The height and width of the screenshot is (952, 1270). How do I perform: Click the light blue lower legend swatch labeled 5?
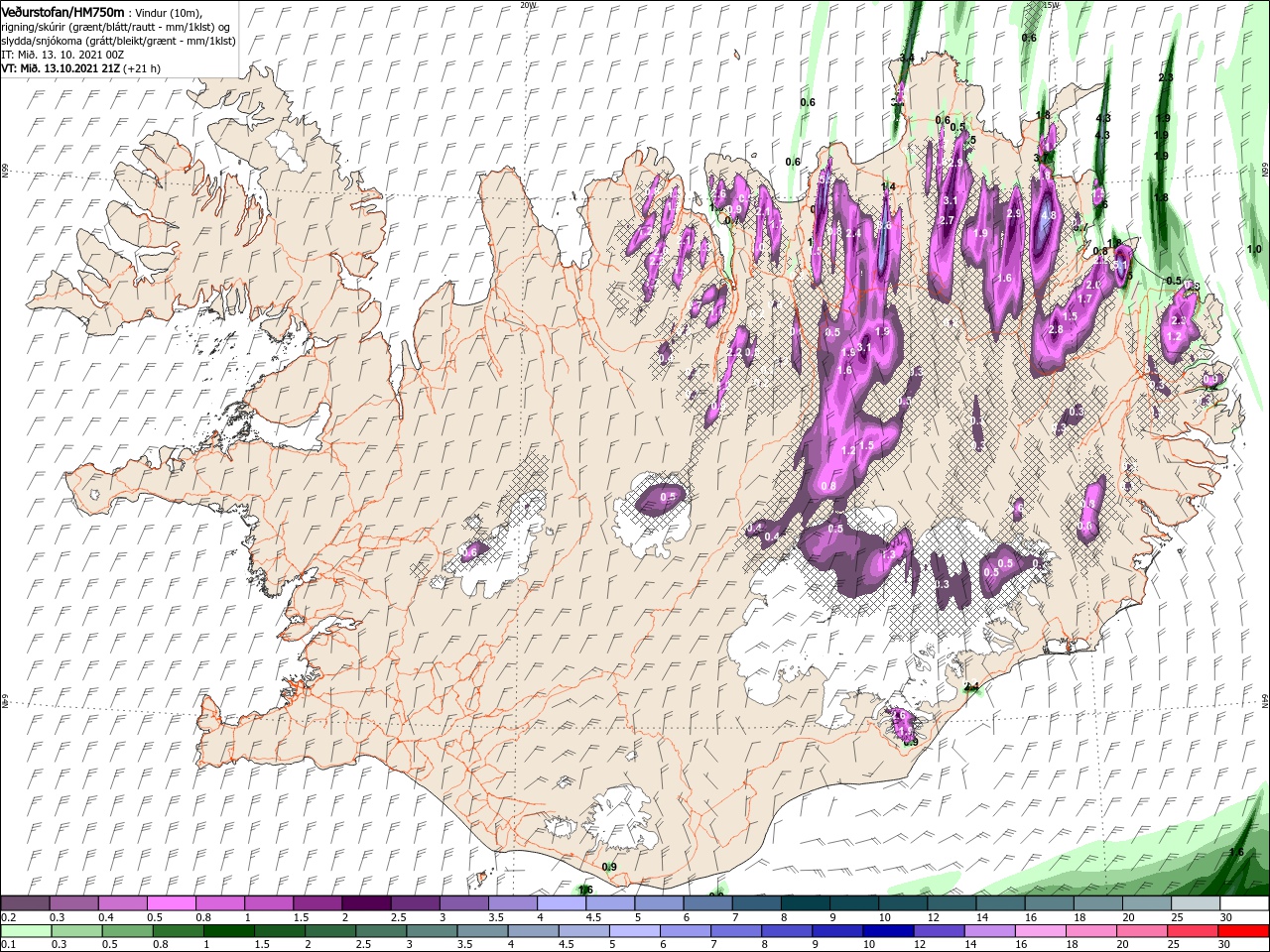633,931
